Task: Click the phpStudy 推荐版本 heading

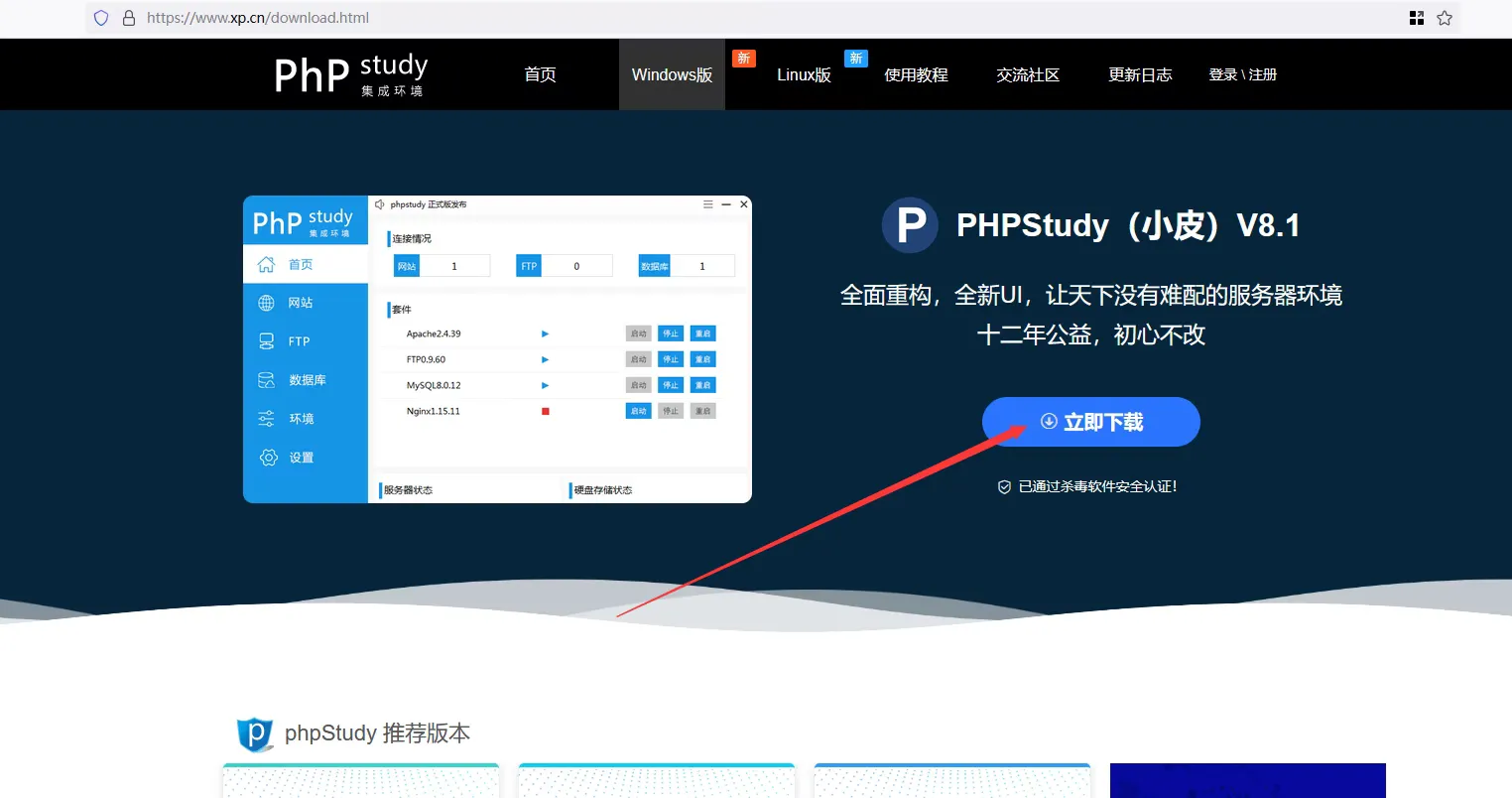Action: 377,733
